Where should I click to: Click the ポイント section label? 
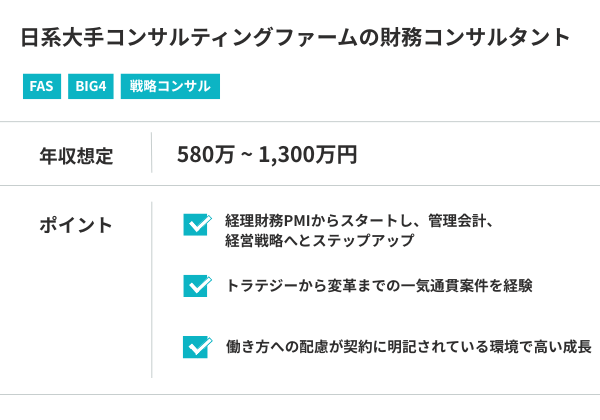click(76, 225)
